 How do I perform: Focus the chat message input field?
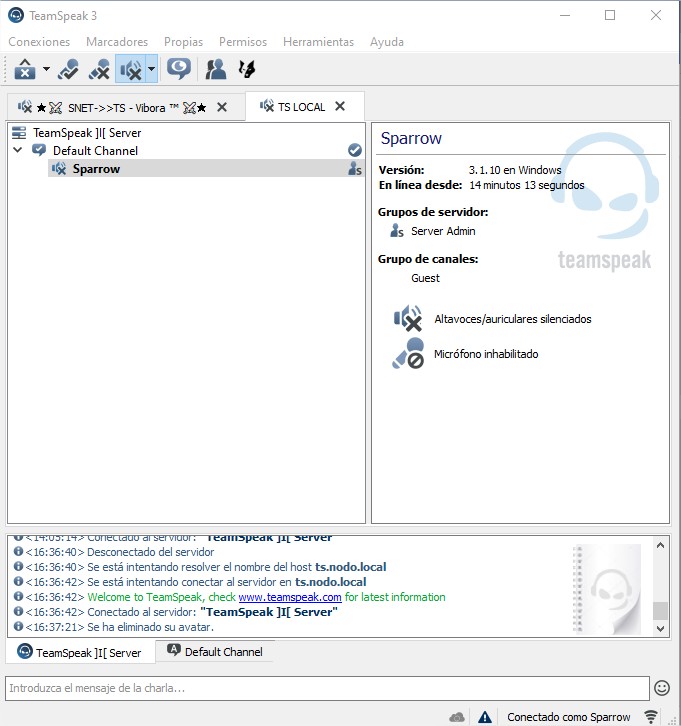point(327,688)
